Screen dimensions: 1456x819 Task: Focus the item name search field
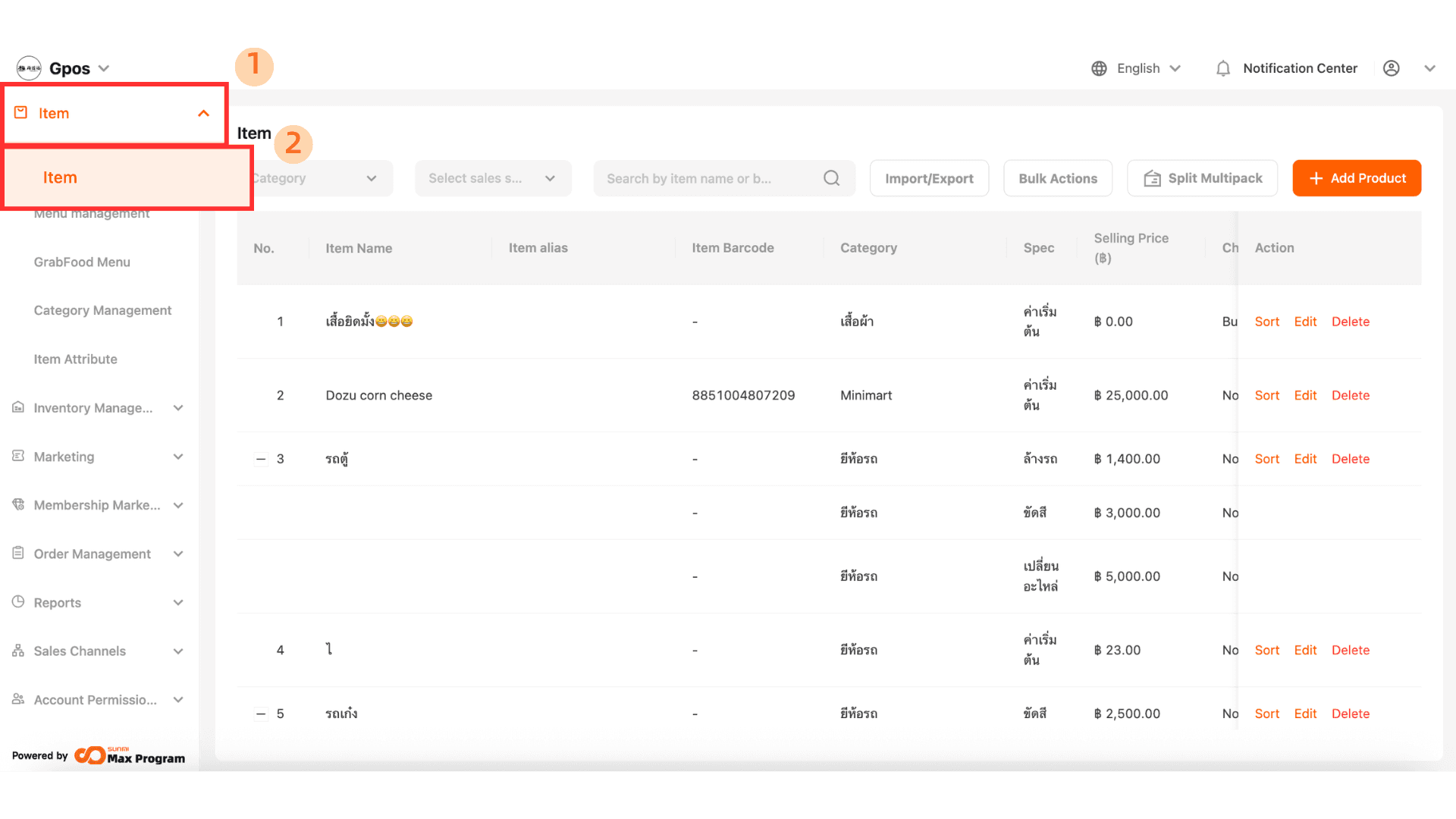[705, 178]
